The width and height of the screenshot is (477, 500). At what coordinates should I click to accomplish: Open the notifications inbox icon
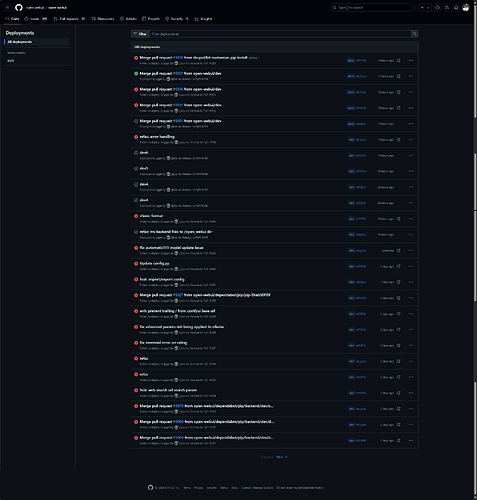click(x=456, y=7)
